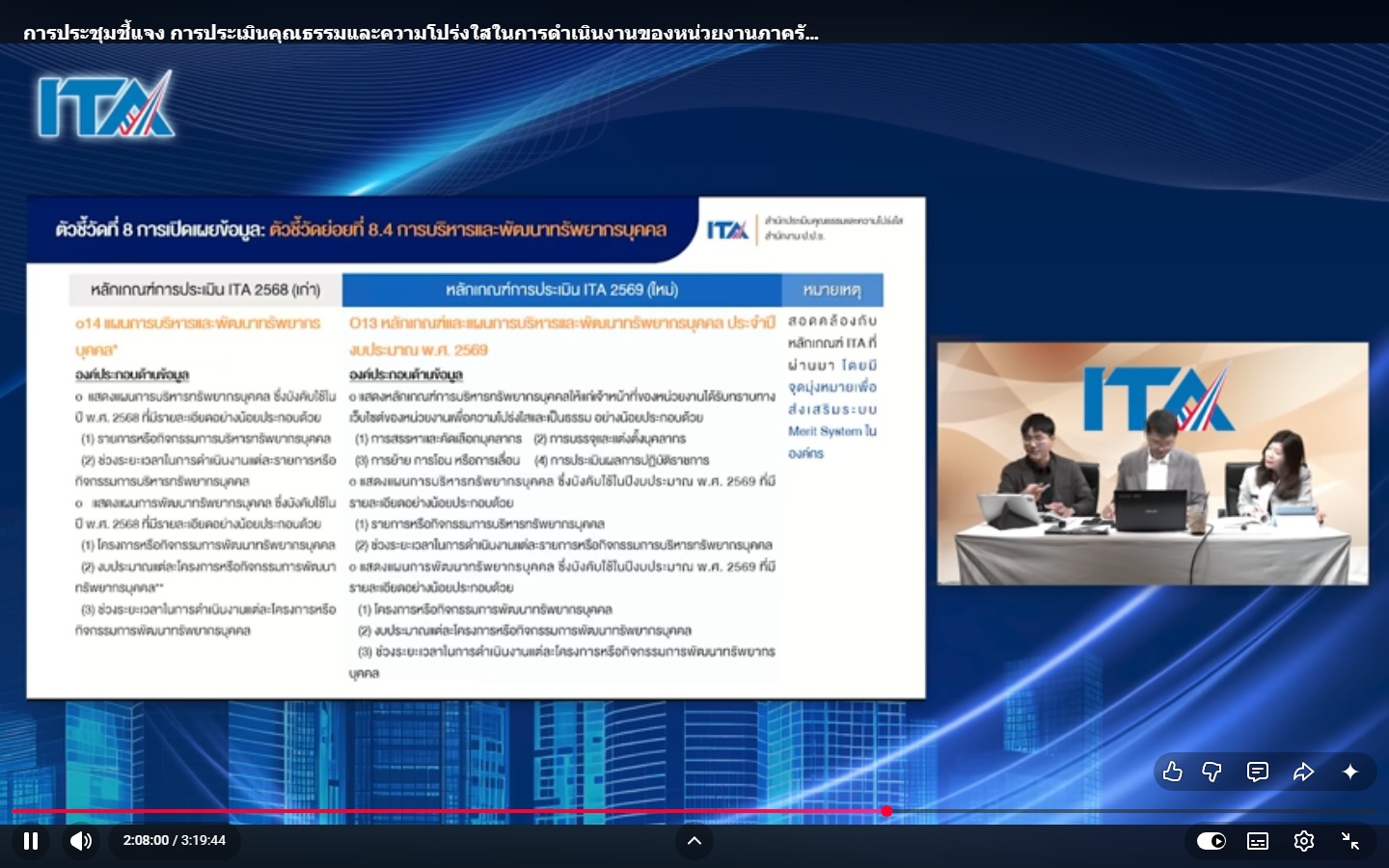The width and height of the screenshot is (1389, 868).
Task: Pause the video playback
Action: [31, 841]
